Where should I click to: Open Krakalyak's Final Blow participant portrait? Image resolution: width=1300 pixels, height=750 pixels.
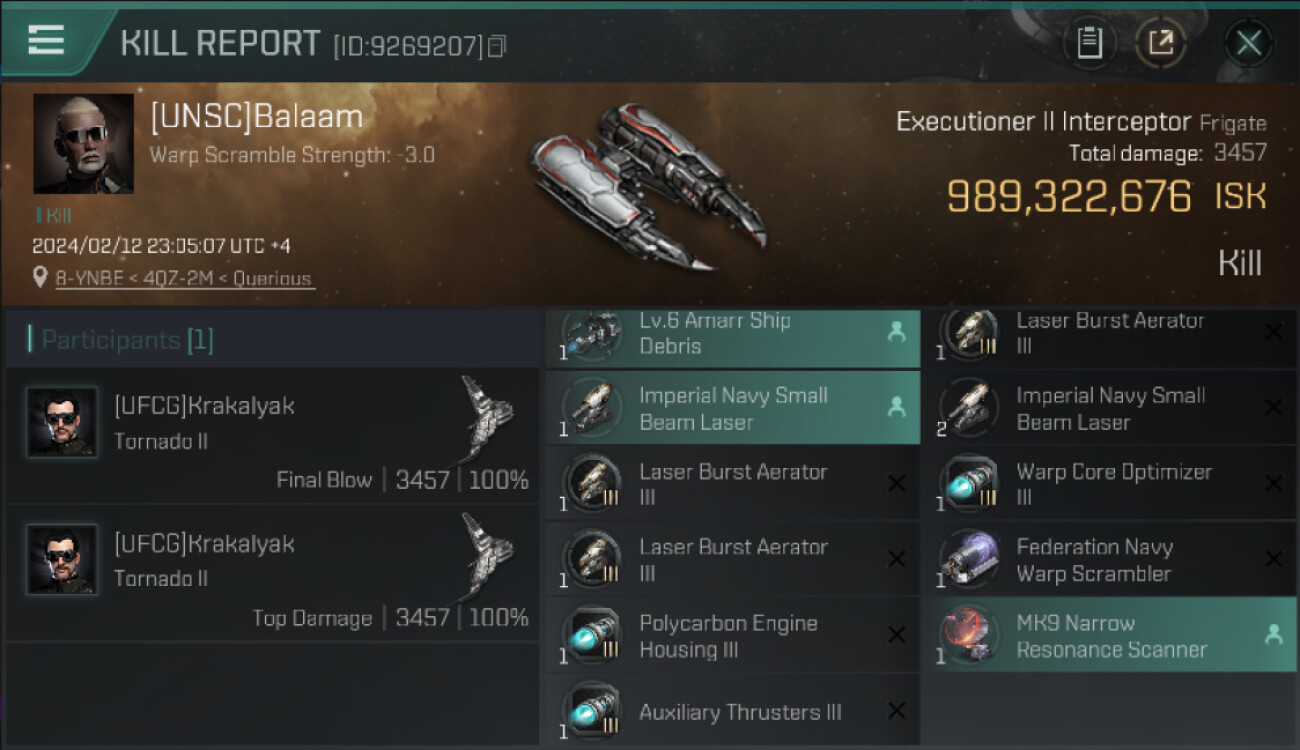point(62,422)
